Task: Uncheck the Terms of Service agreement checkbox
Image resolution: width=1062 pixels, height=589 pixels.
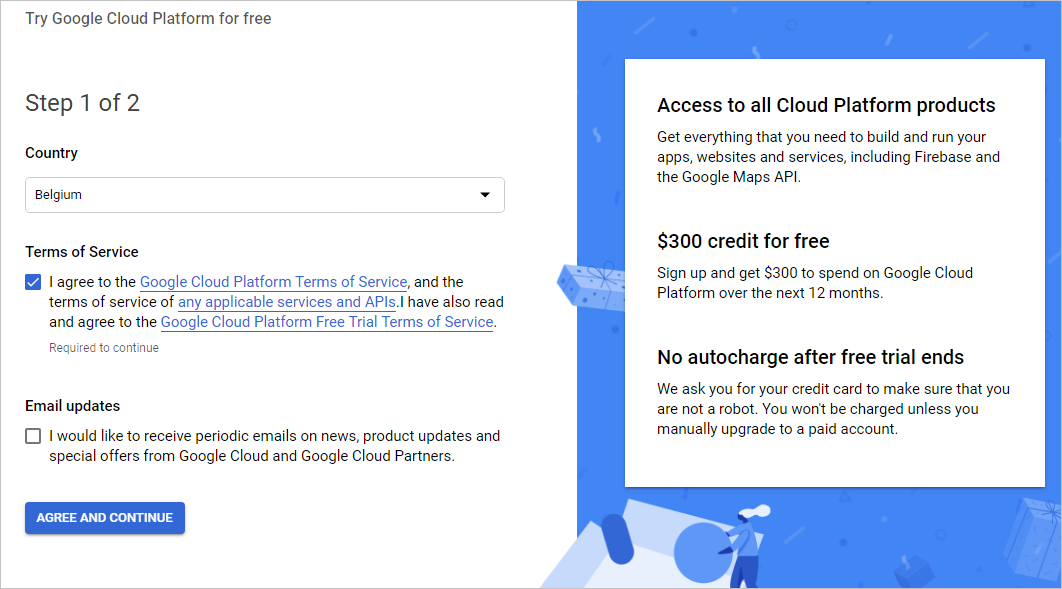Action: (x=34, y=282)
